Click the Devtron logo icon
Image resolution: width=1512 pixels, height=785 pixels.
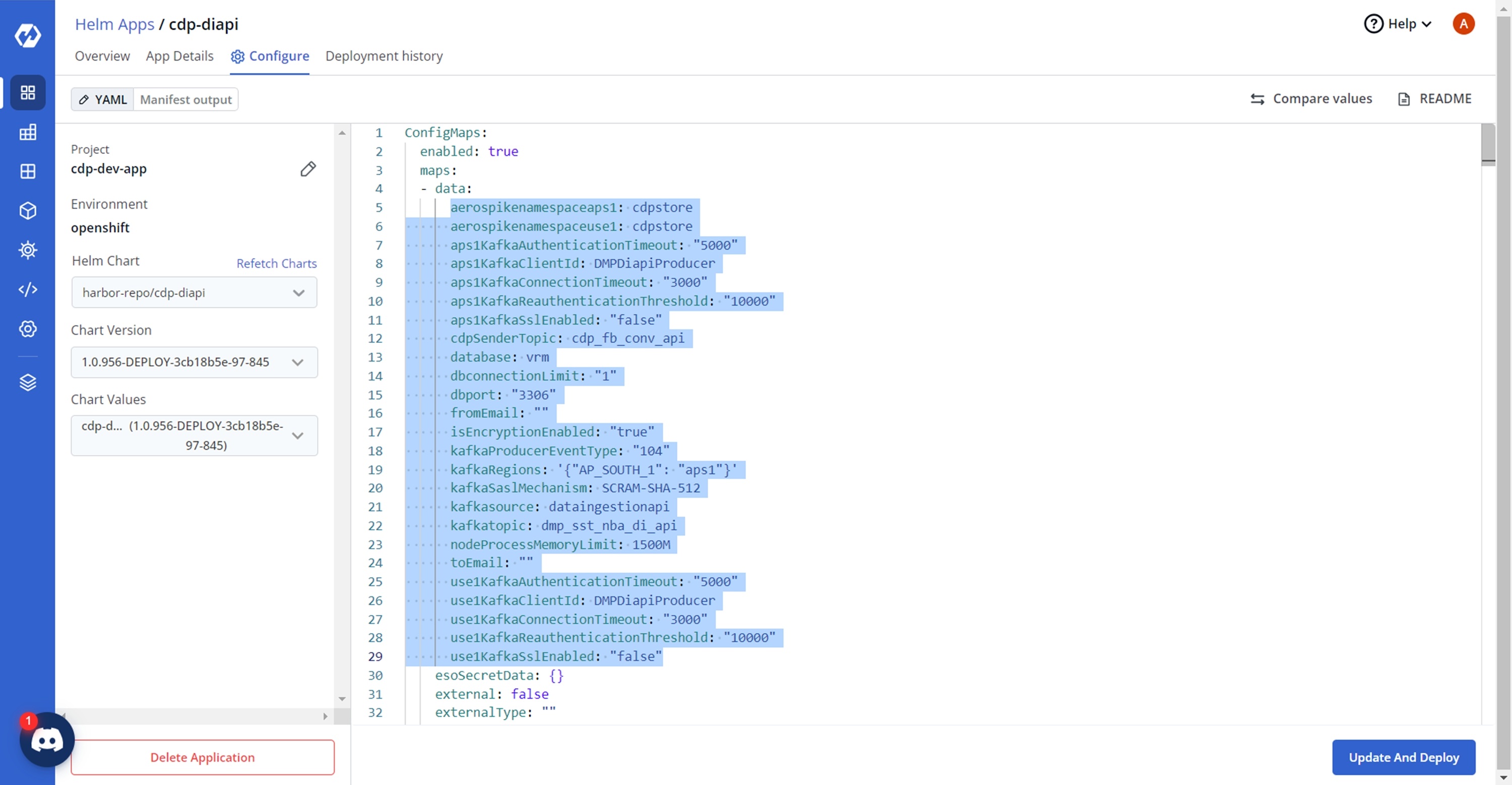(28, 35)
